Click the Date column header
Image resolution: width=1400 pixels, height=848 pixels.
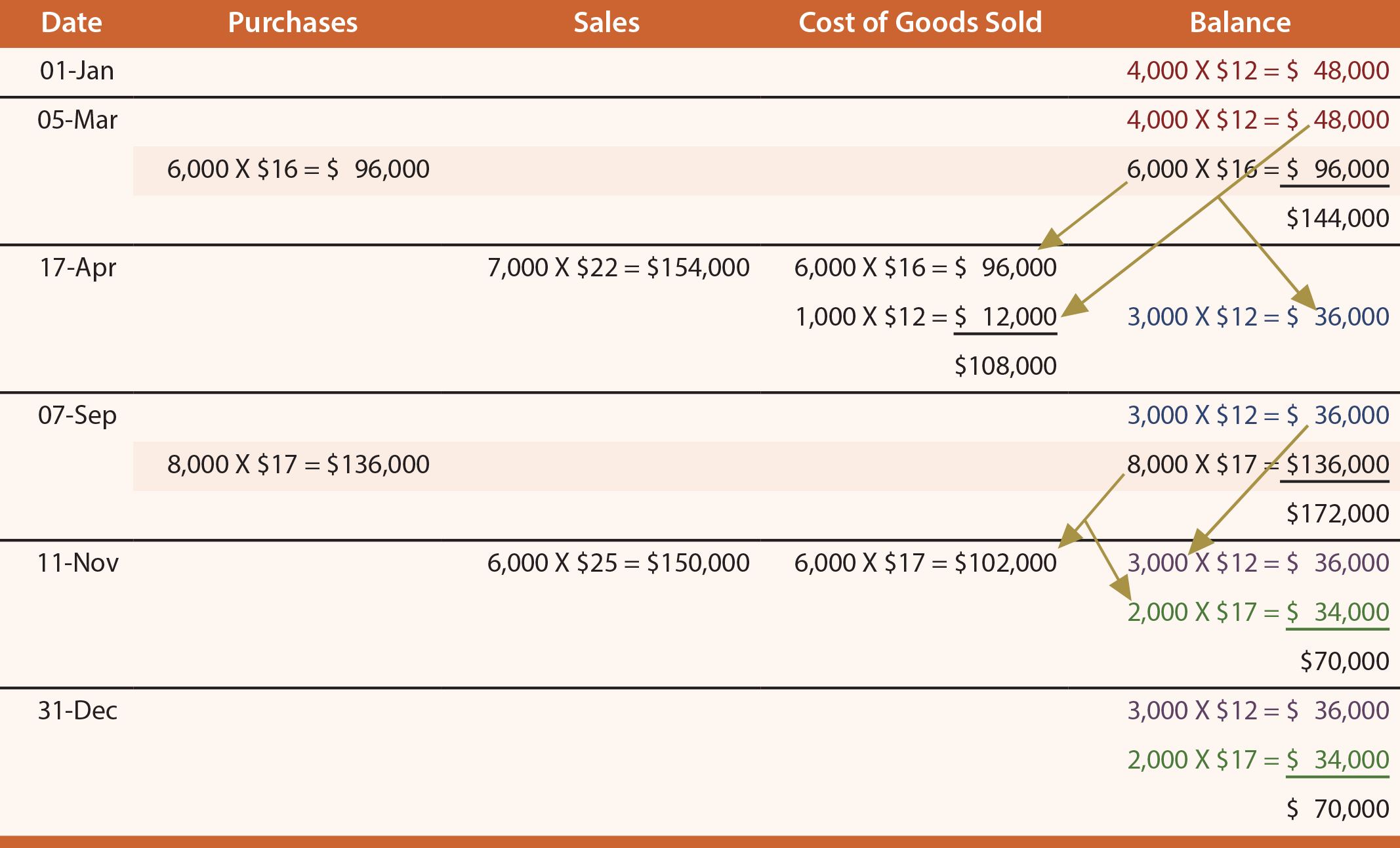[72, 23]
